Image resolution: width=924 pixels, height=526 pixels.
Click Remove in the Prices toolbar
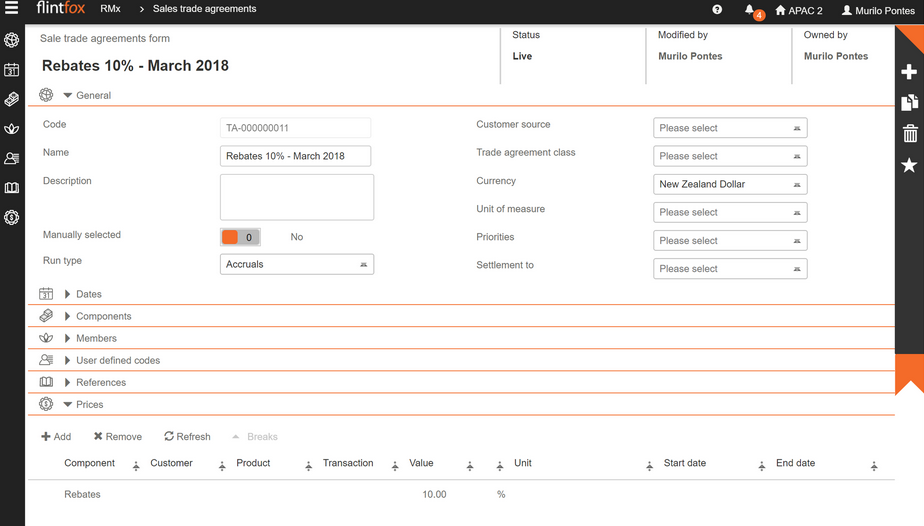pyautogui.click(x=118, y=436)
